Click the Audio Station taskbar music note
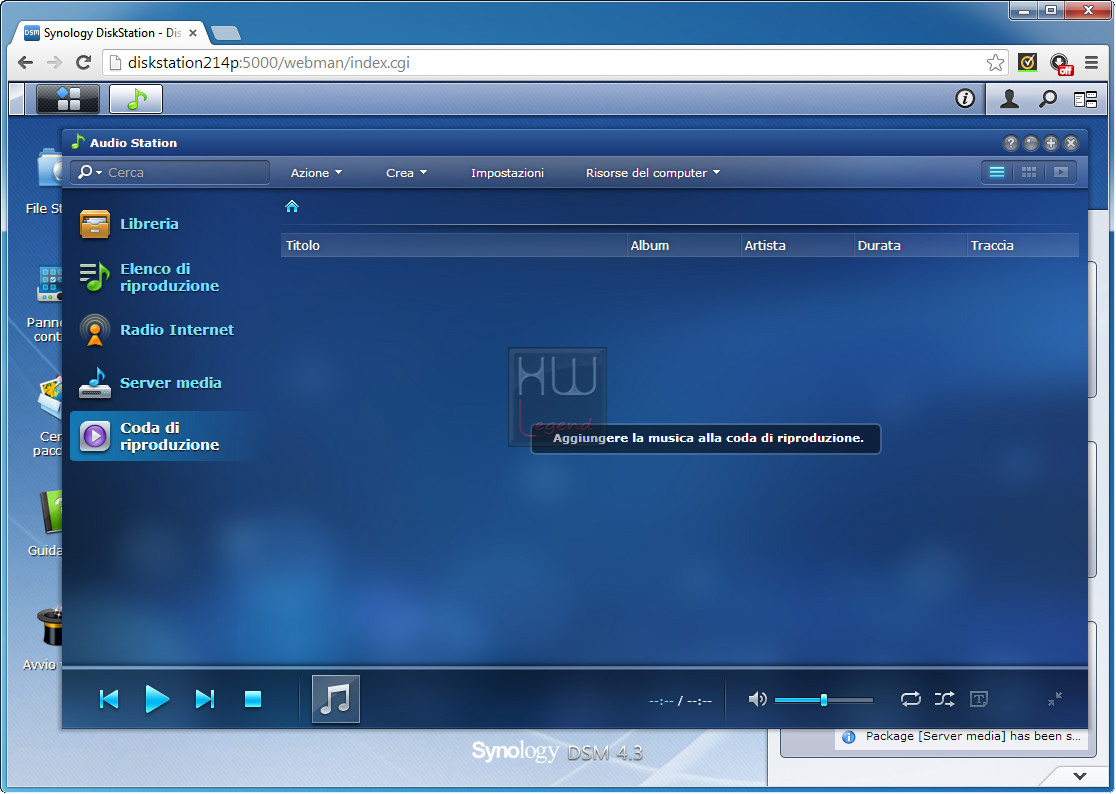The image size is (1116, 794). pyautogui.click(x=136, y=99)
